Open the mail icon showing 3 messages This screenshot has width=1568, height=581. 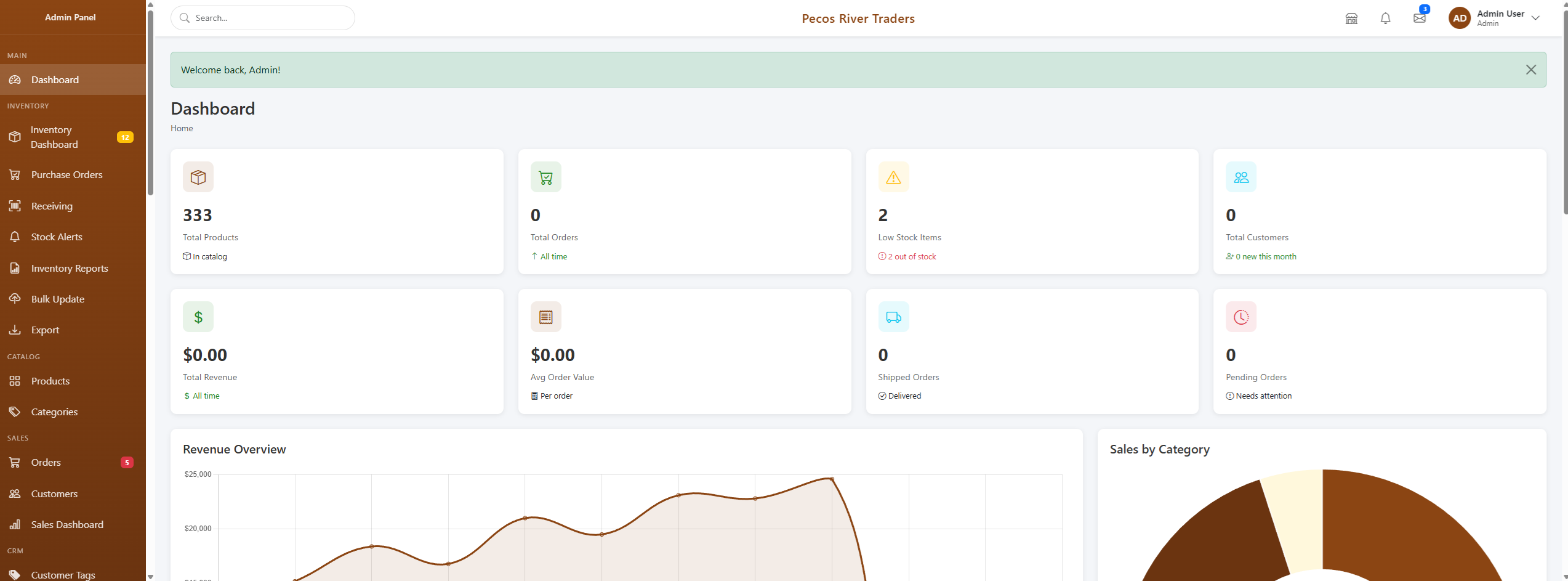click(1420, 18)
